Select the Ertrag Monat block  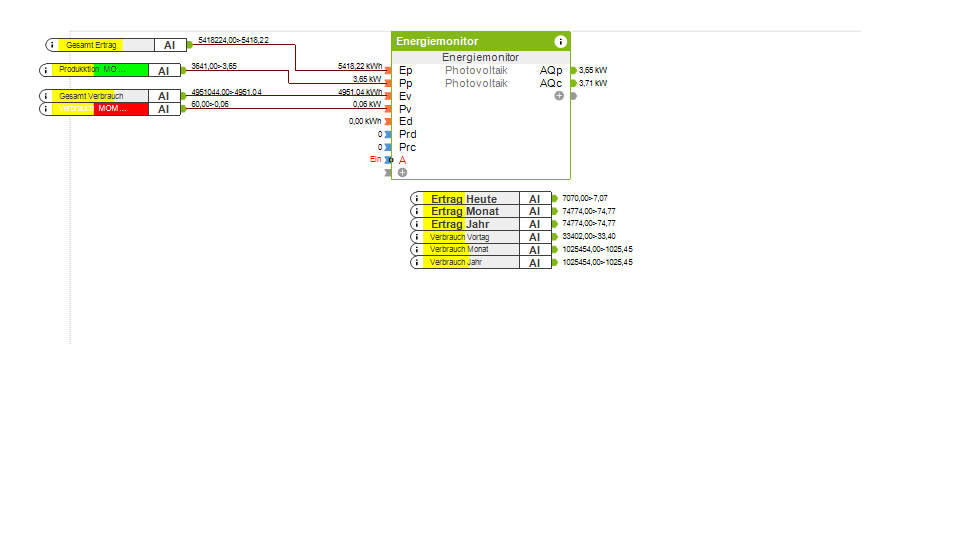(x=481, y=211)
